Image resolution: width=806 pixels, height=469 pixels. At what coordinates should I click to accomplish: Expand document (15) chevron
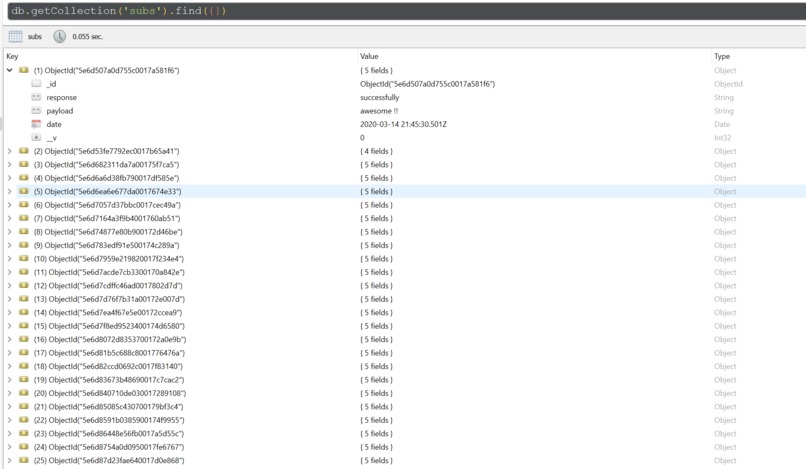(9, 326)
